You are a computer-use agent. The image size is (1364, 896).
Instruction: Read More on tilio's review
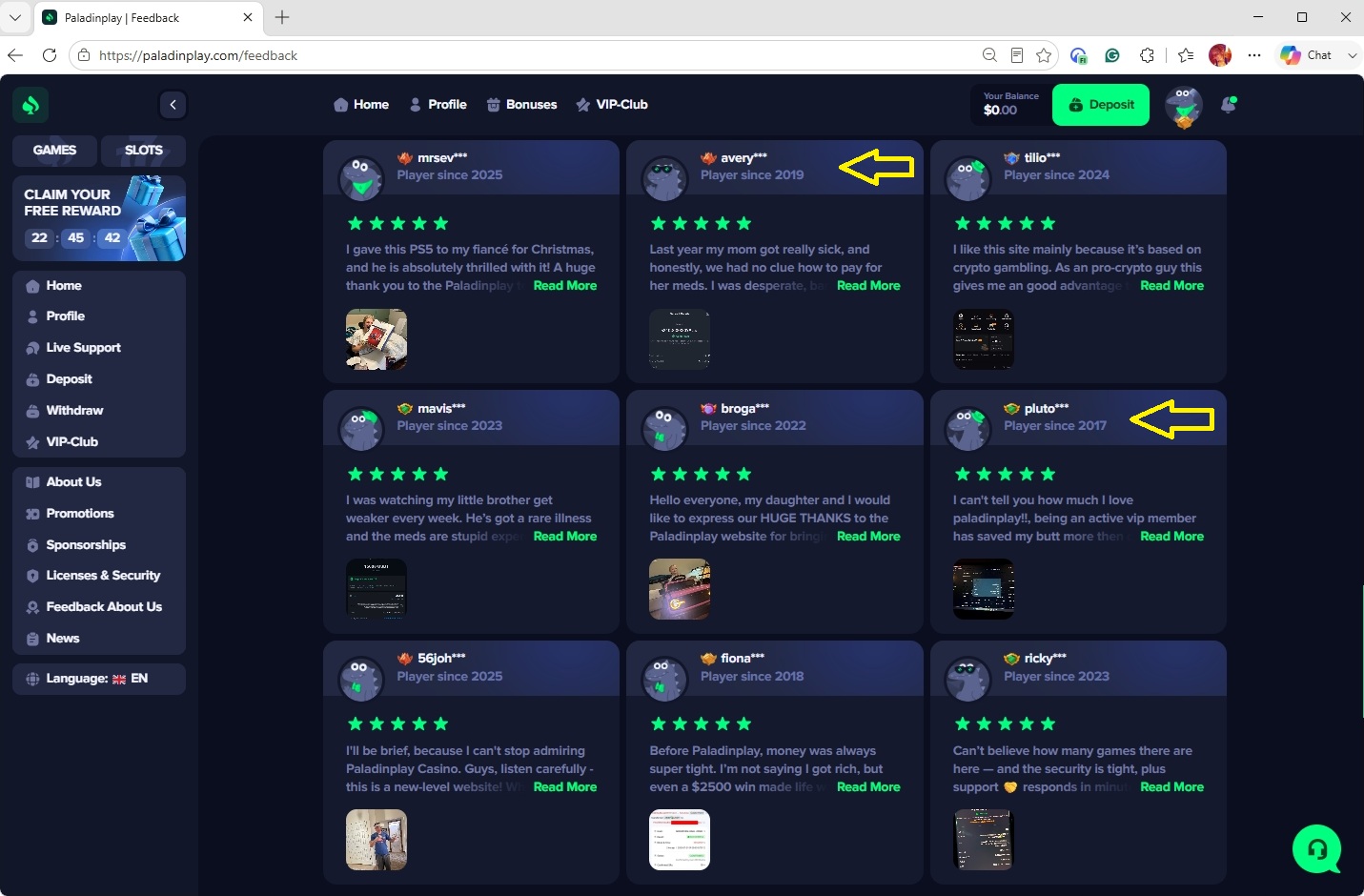coord(1171,286)
